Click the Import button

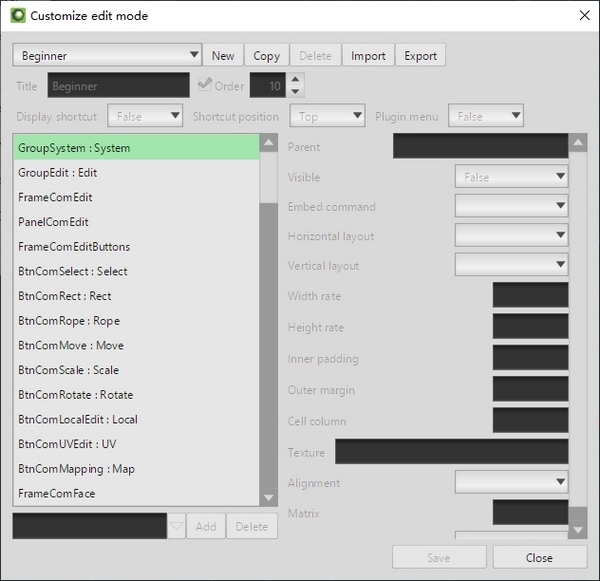point(368,55)
